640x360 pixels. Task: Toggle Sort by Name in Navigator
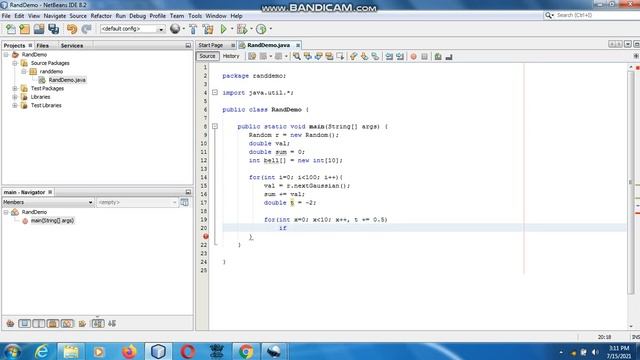tap(98, 324)
